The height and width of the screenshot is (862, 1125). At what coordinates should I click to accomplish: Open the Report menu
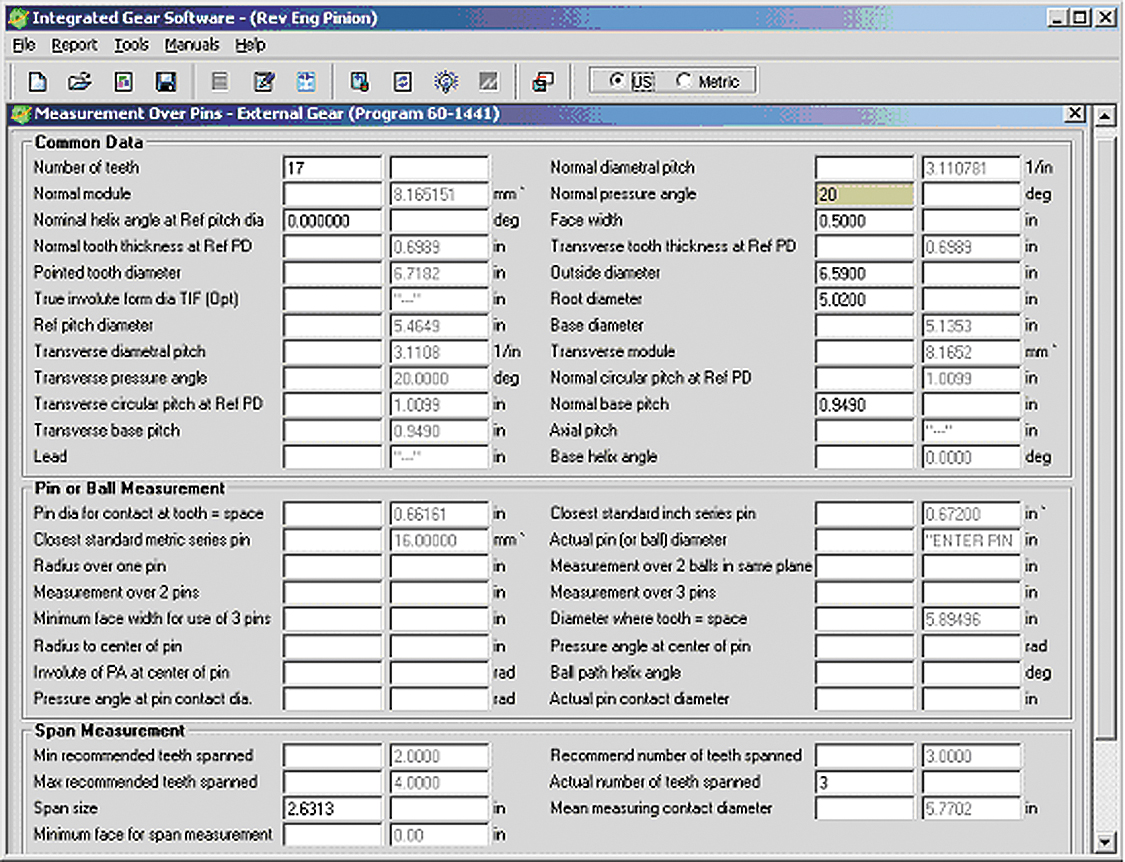click(74, 45)
